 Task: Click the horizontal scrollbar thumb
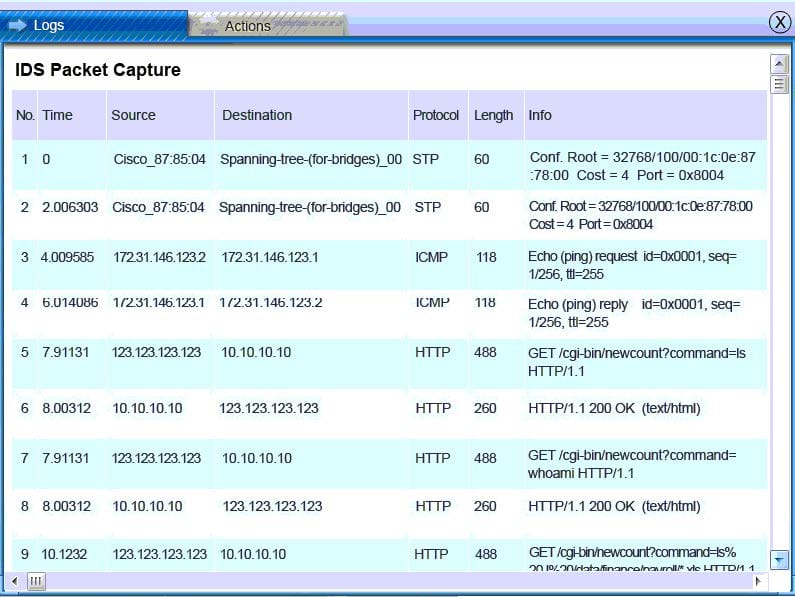click(x=36, y=581)
